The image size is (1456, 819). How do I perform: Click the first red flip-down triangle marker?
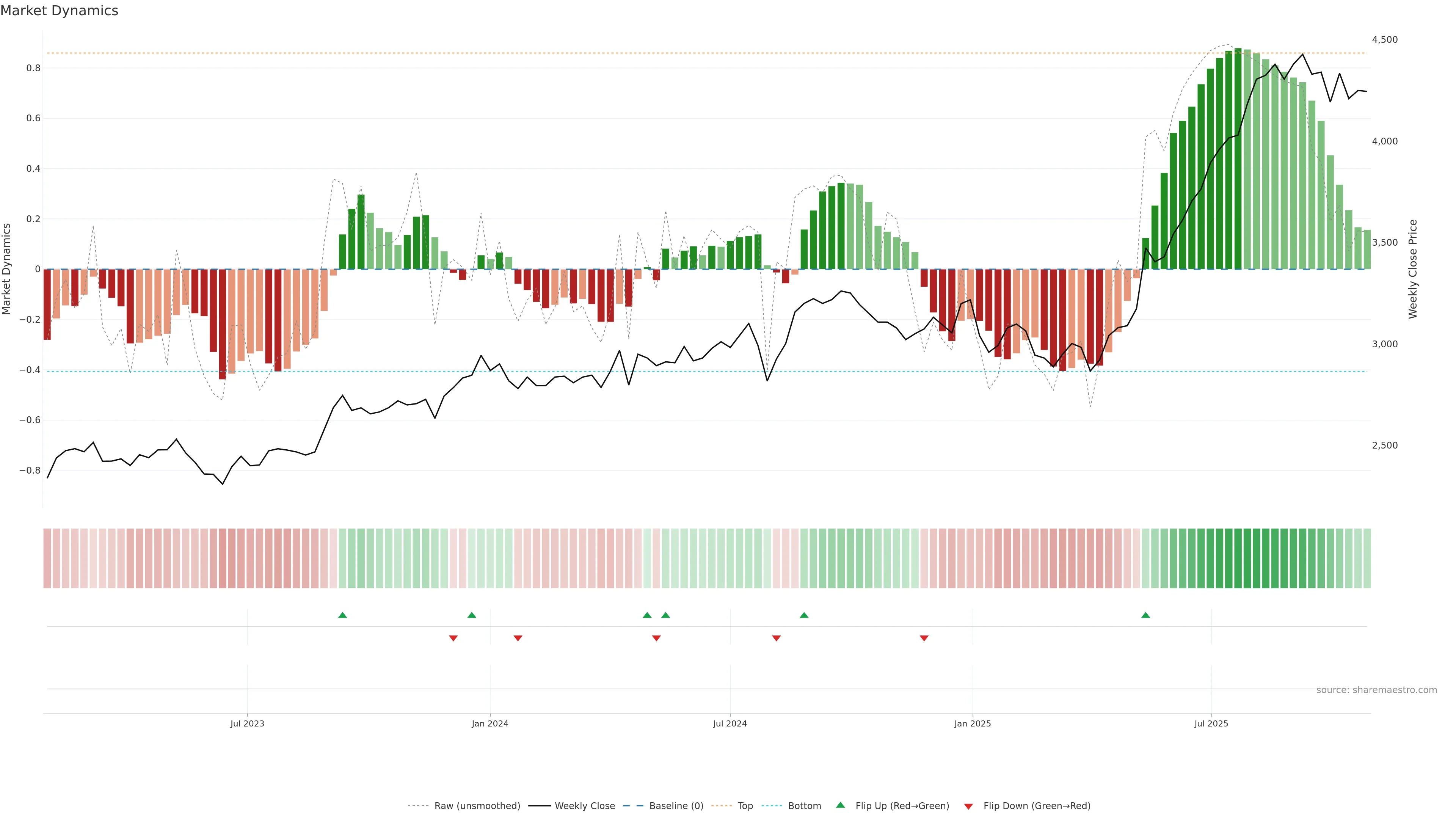coord(453,638)
